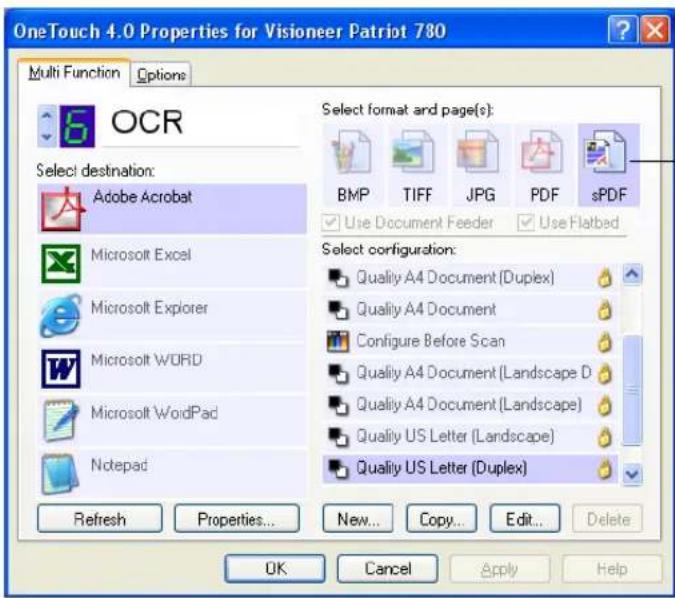The image size is (675, 598).
Task: Click scan-mode icon of Quality A4 Document (Landscape)
Action: [338, 405]
